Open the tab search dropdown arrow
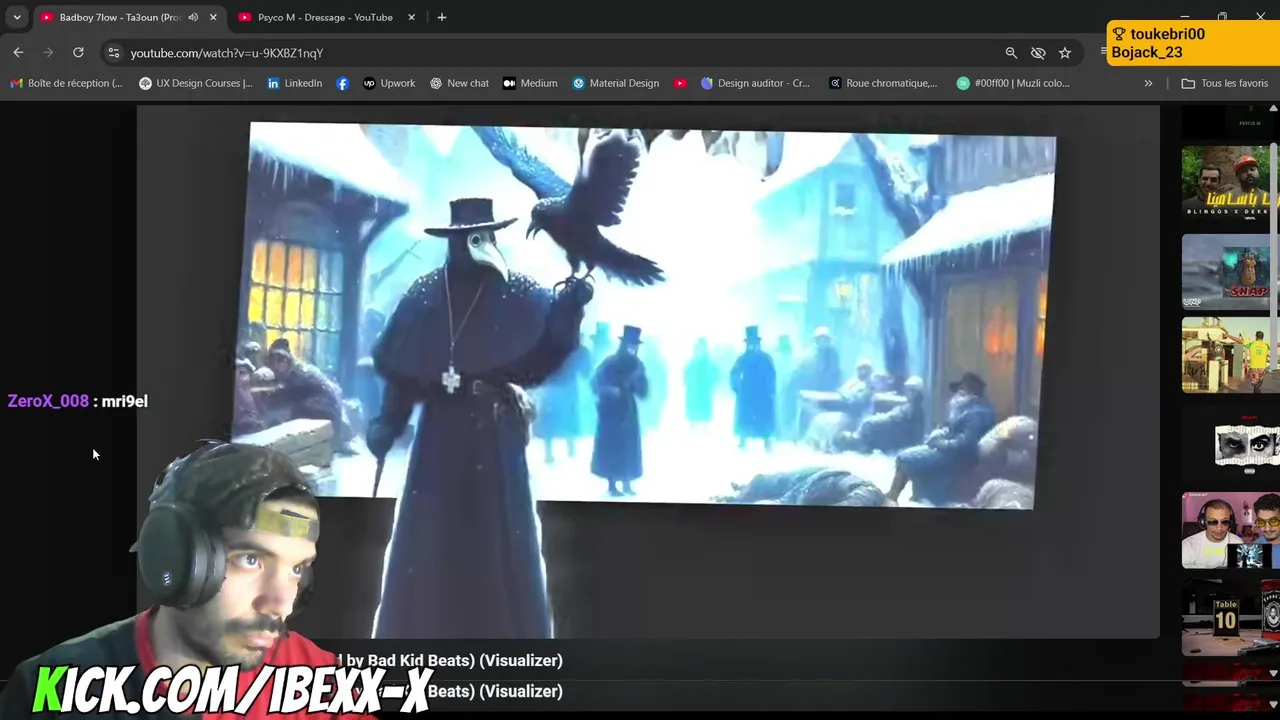The height and width of the screenshot is (720, 1280). tap(17, 17)
